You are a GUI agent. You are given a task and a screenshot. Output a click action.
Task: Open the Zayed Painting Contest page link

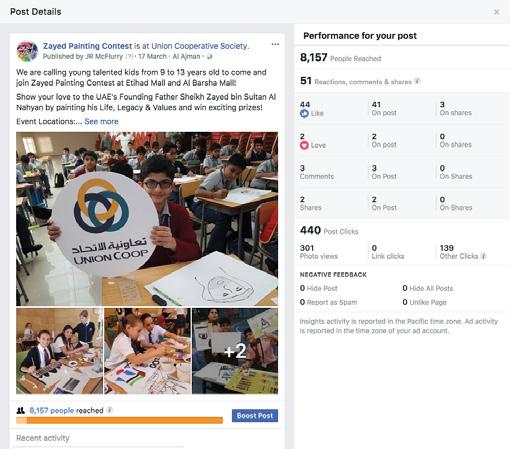tap(87, 46)
